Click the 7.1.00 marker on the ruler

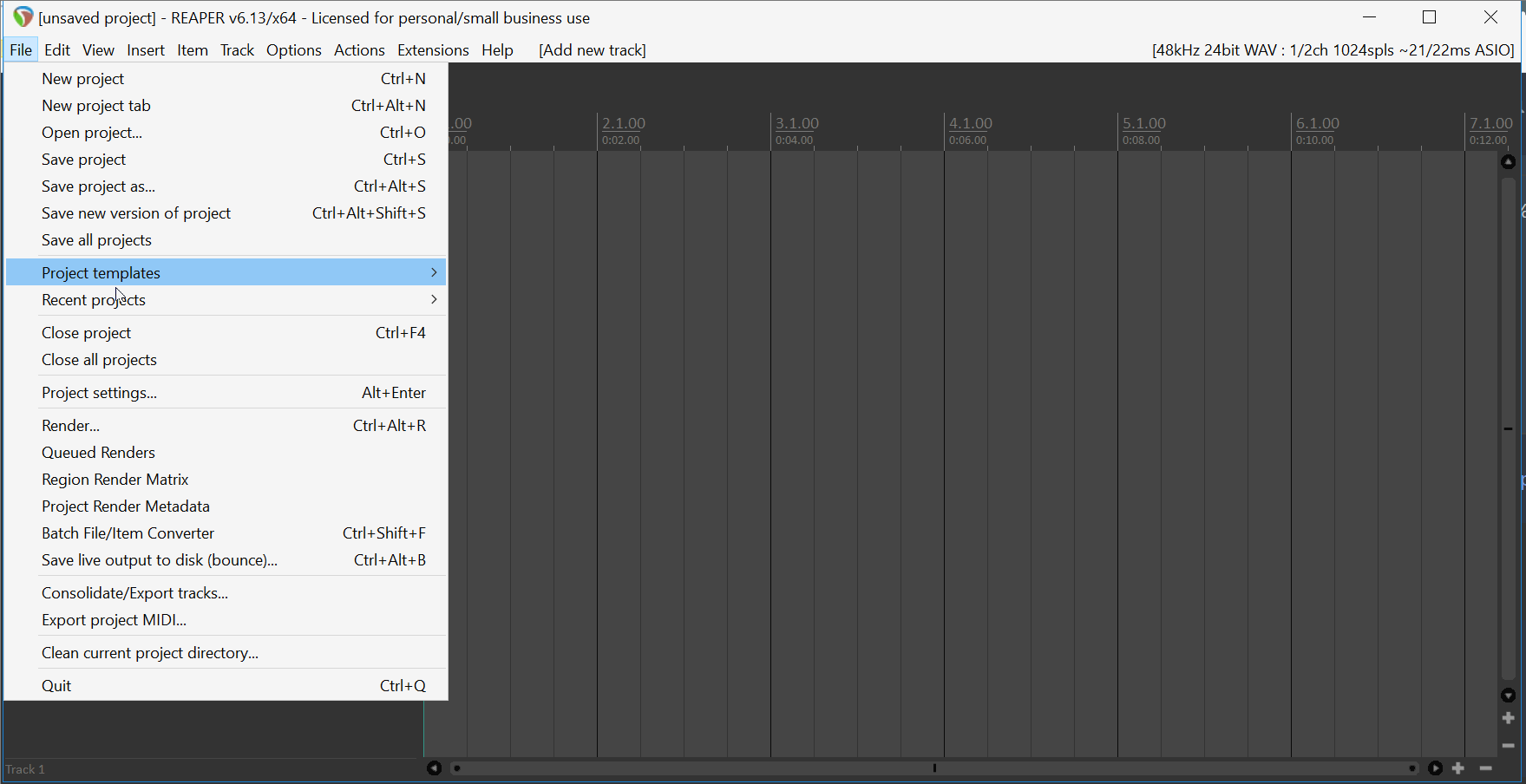(x=1491, y=123)
